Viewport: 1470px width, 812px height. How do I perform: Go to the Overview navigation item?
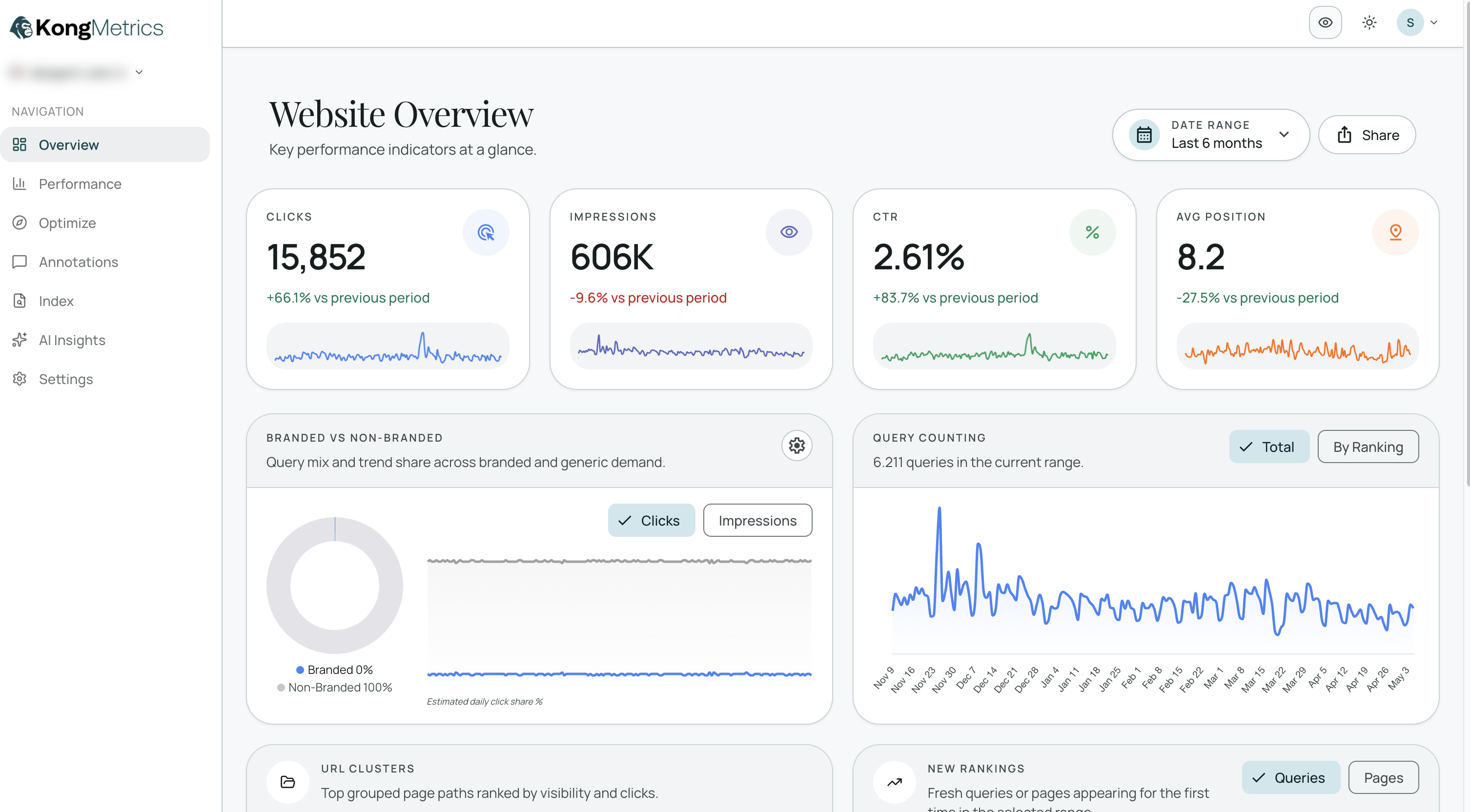pyautogui.click(x=105, y=144)
